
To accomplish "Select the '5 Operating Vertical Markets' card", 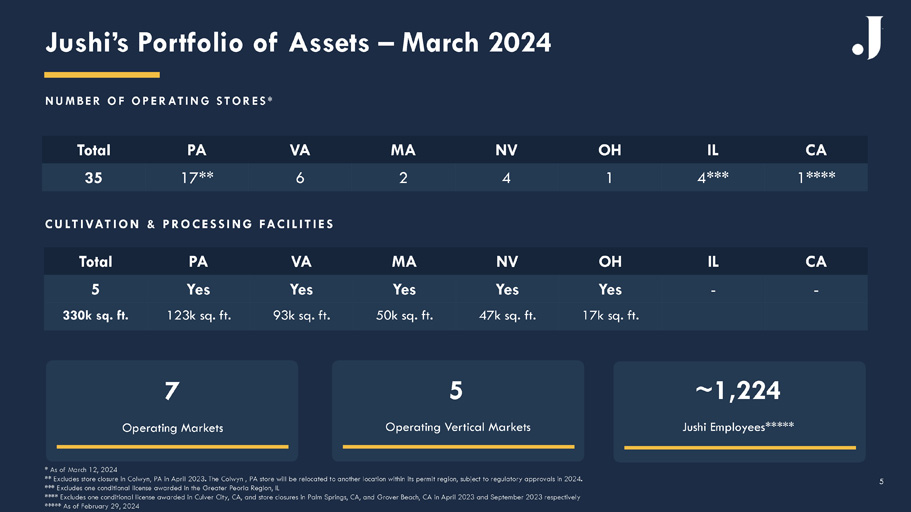I will 457,405.
